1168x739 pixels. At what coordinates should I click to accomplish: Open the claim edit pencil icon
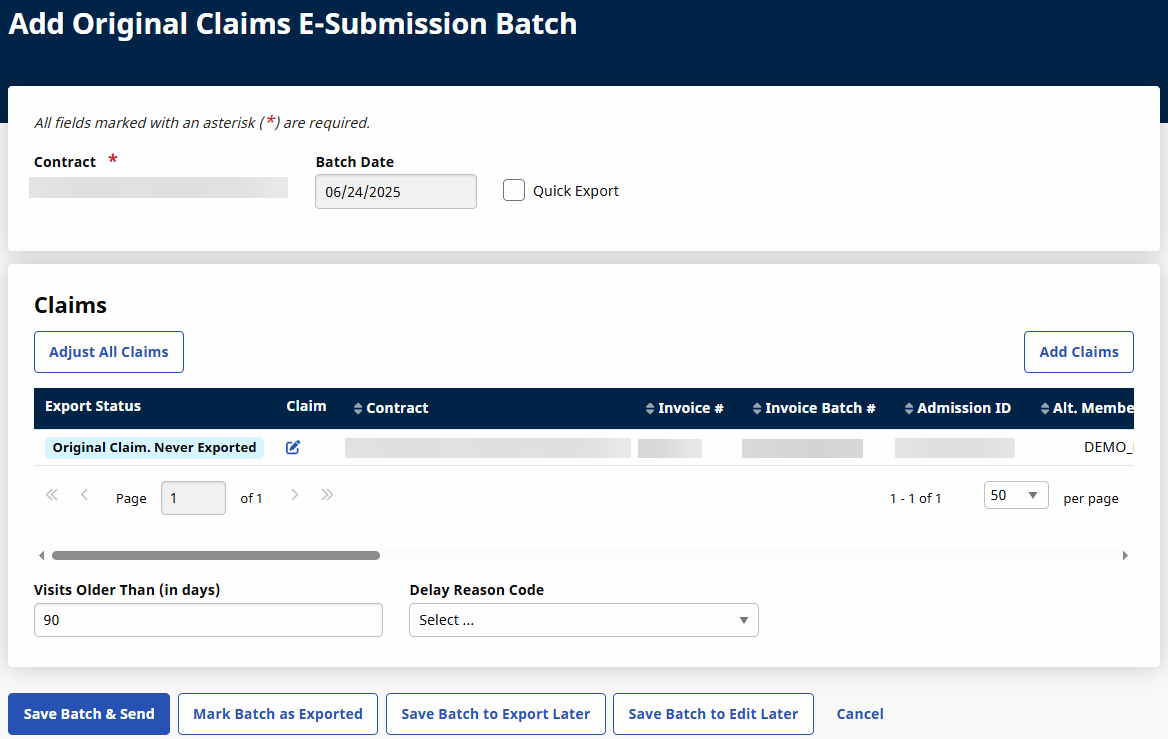click(x=293, y=448)
